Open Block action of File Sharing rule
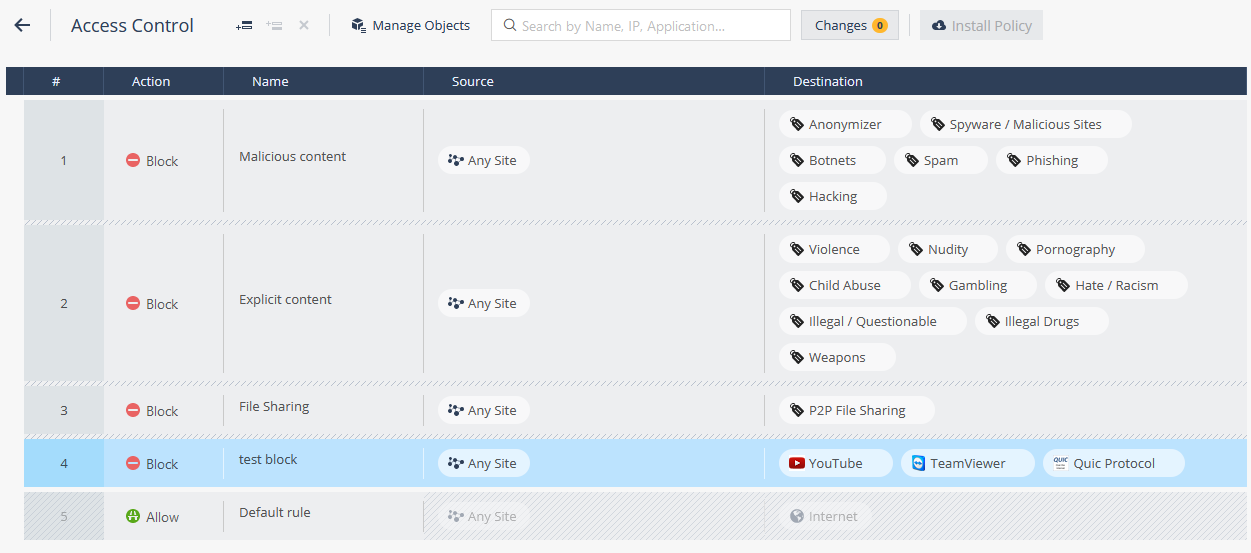 tap(152, 411)
